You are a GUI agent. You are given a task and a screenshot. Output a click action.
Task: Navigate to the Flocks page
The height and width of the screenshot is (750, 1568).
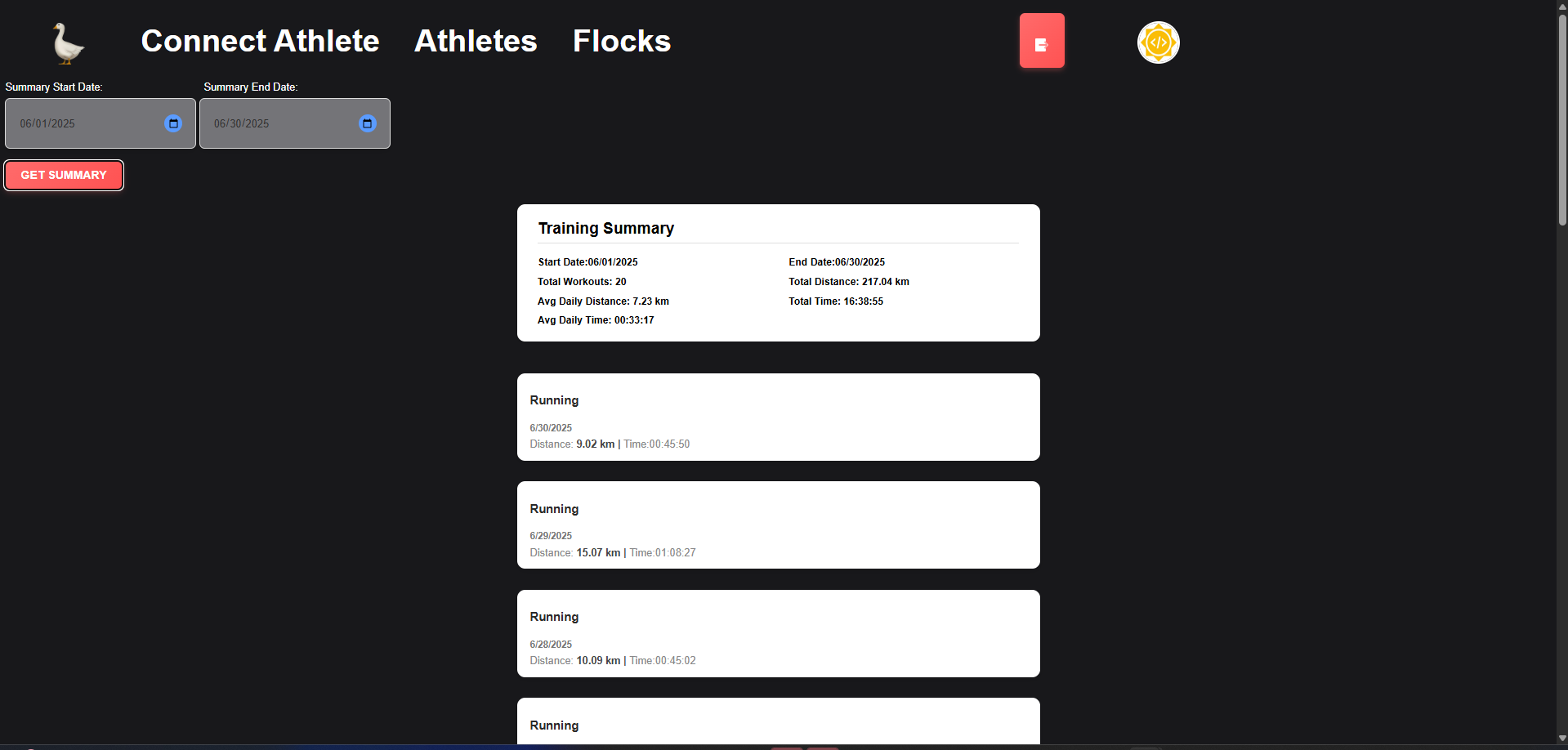622,41
